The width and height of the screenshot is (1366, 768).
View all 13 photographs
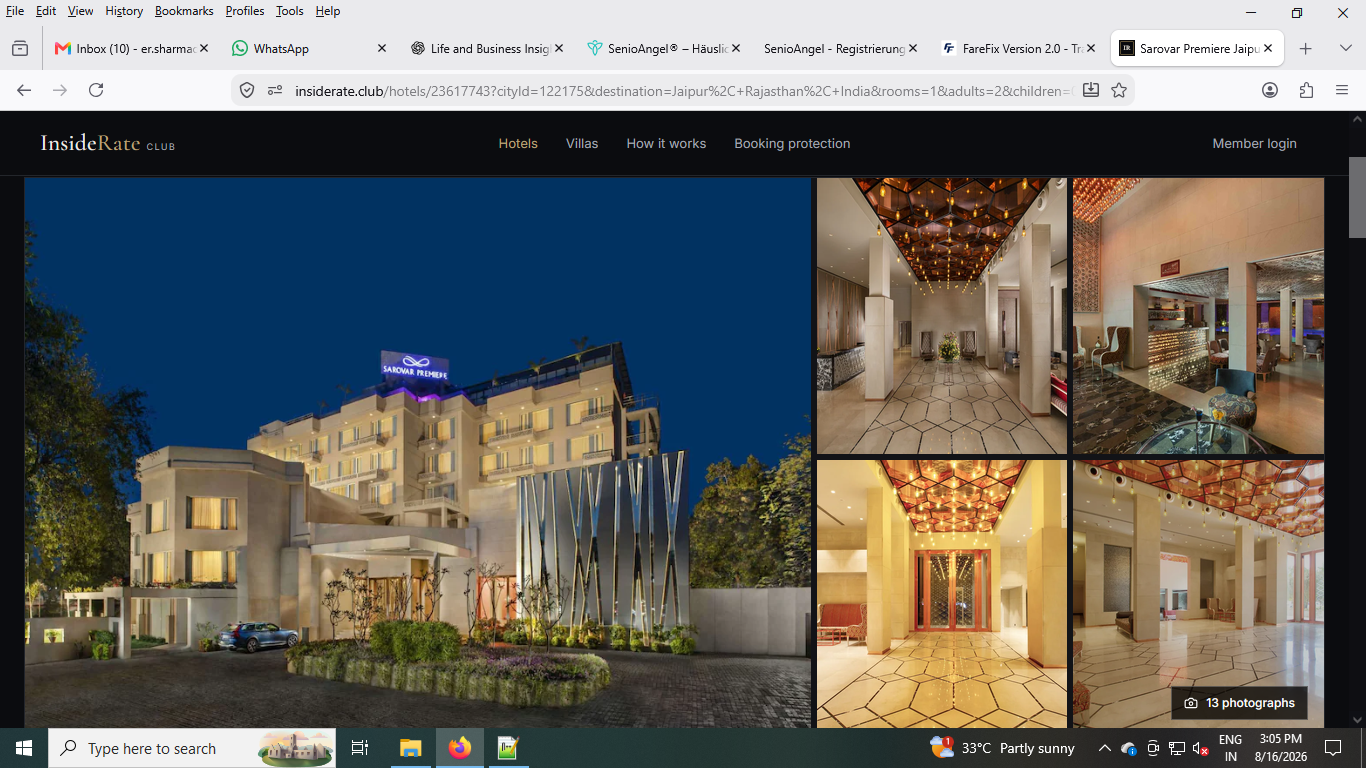[x=1239, y=703]
